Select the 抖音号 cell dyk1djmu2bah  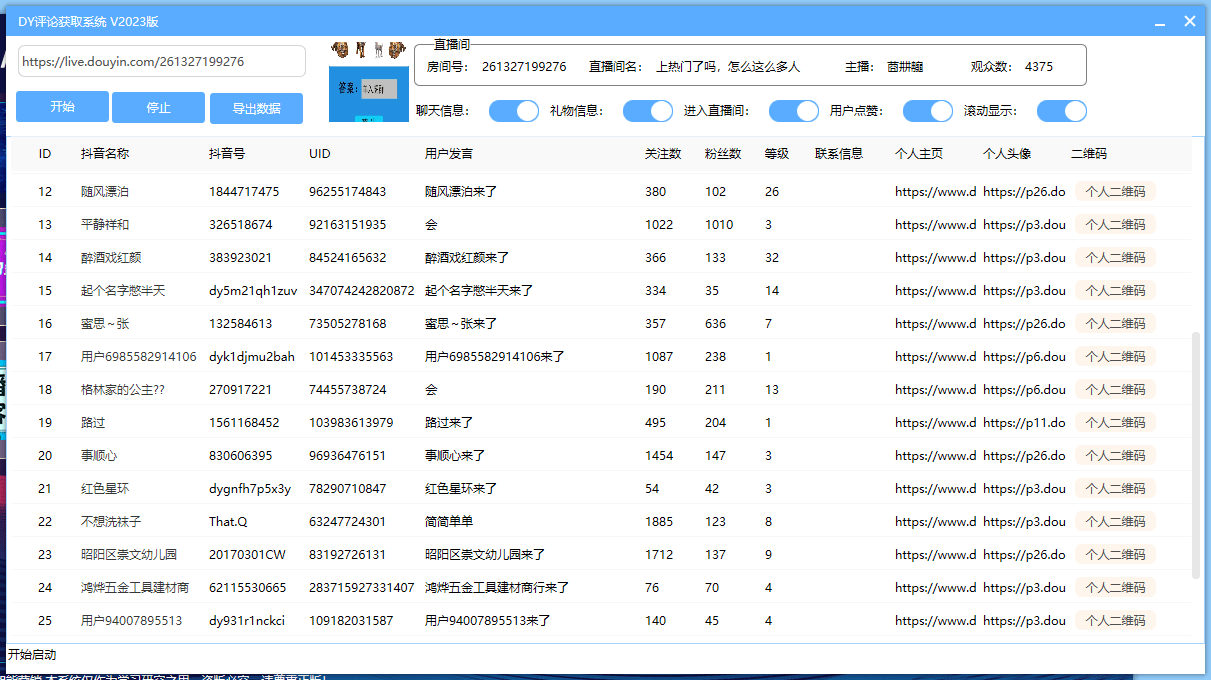click(252, 356)
